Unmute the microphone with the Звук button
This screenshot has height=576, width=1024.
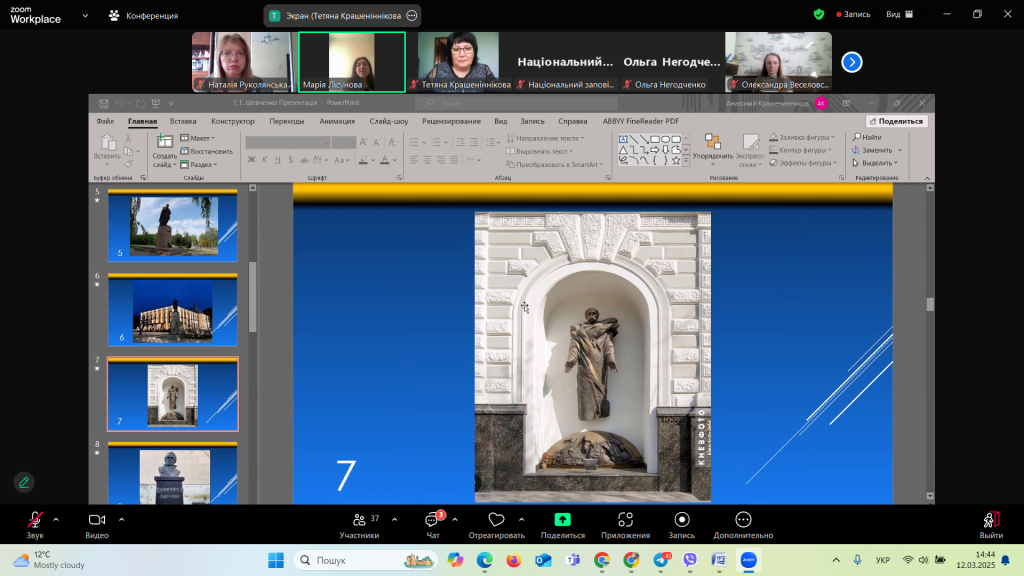(35, 520)
